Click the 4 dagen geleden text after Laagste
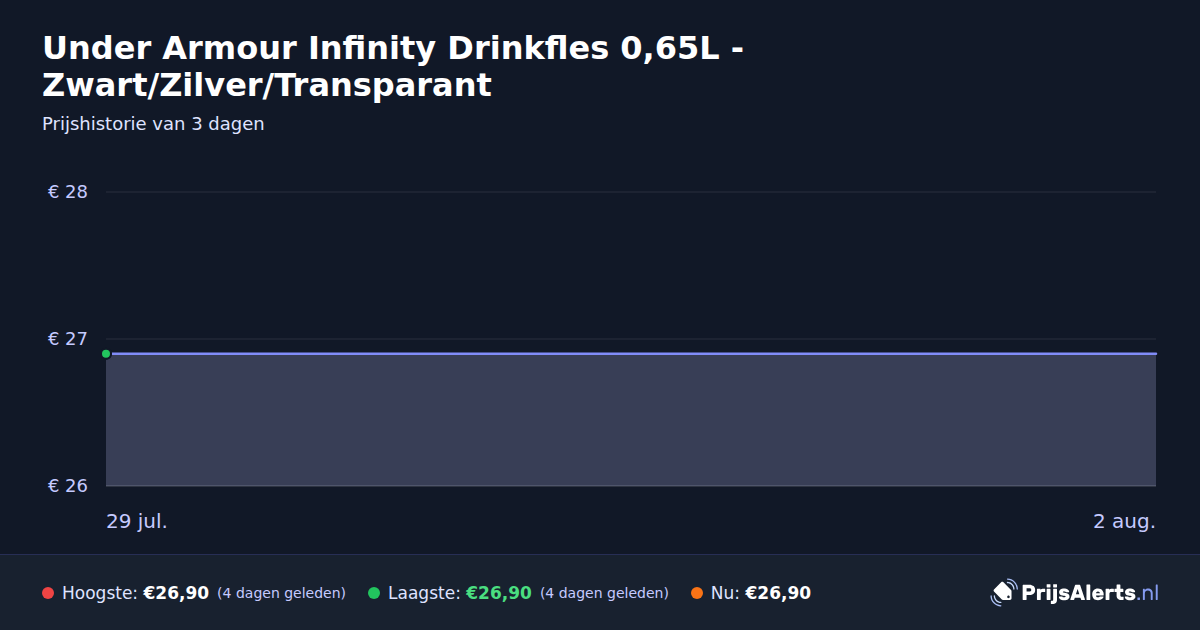The image size is (1200, 630). pos(604,593)
